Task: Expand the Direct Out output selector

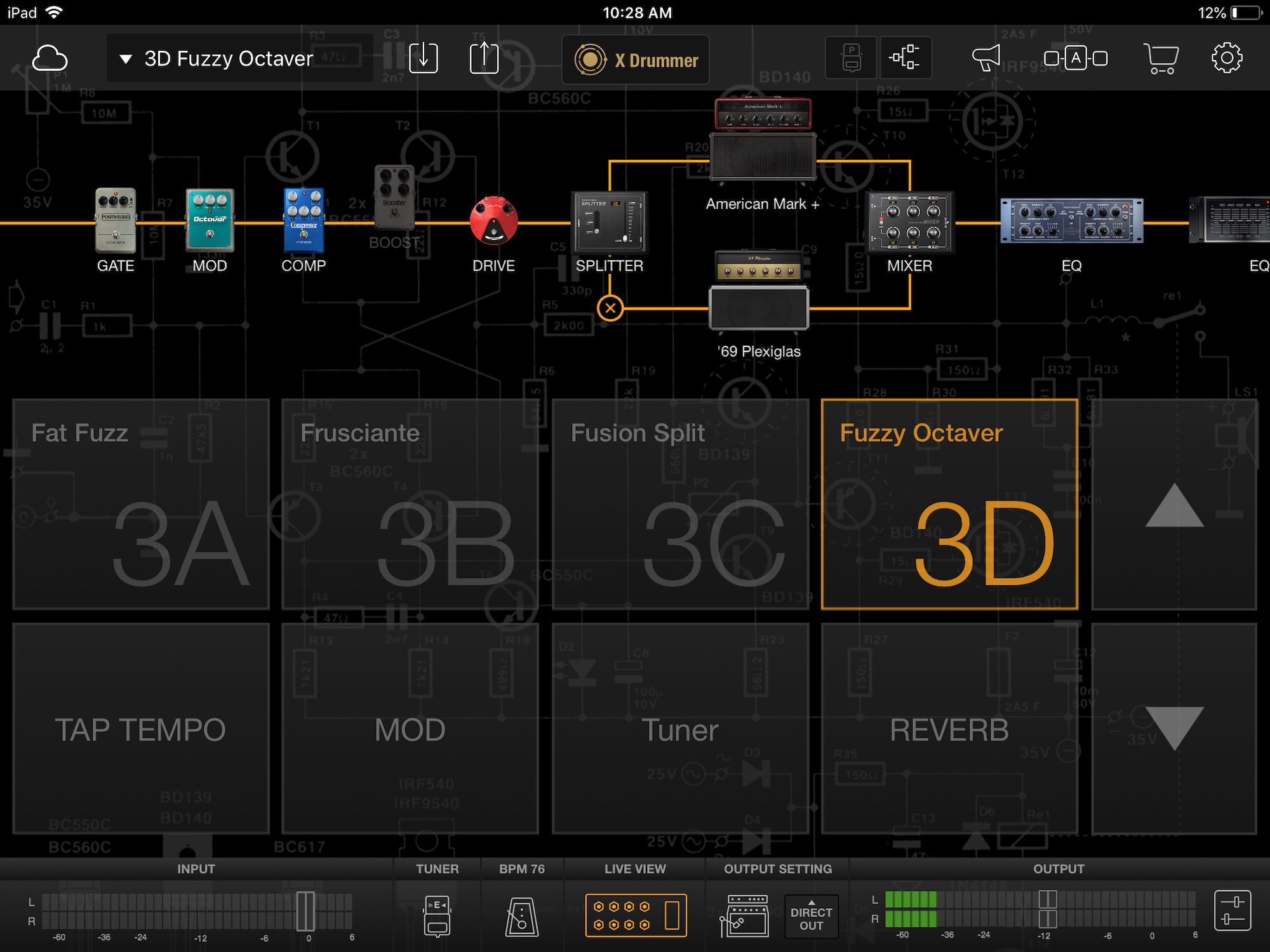Action: [811, 916]
